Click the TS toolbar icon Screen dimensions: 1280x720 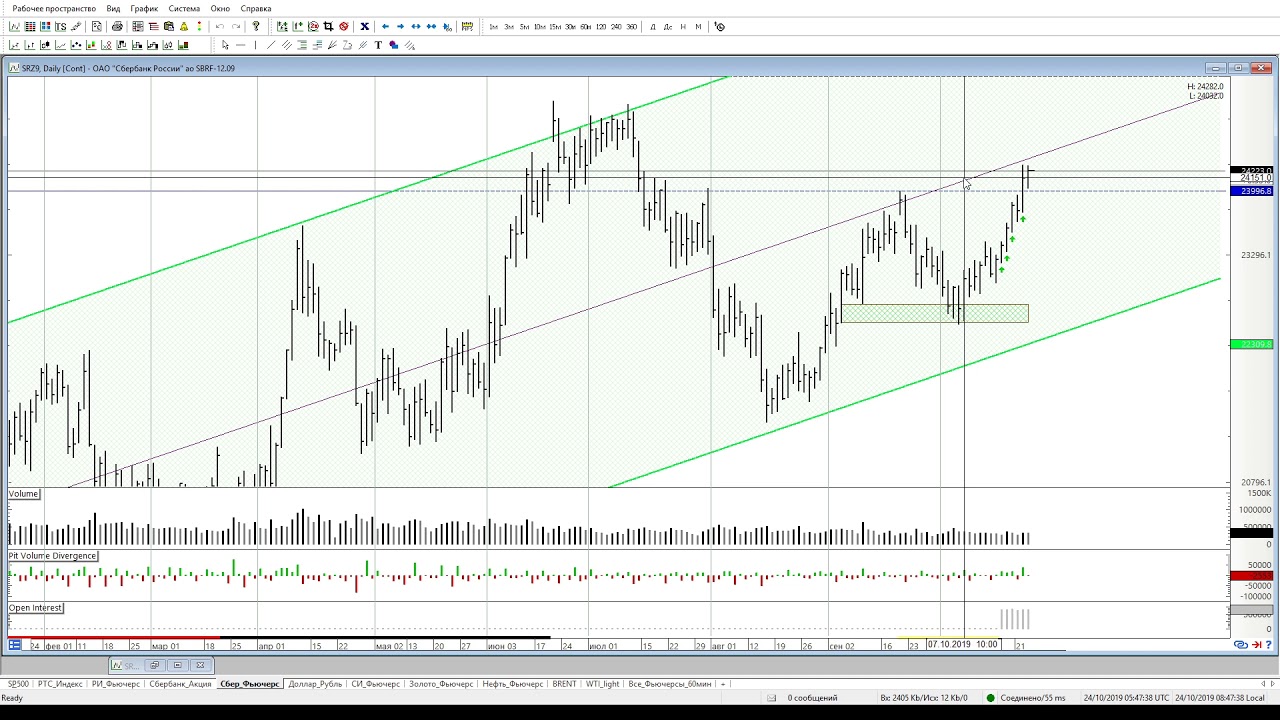pos(60,26)
